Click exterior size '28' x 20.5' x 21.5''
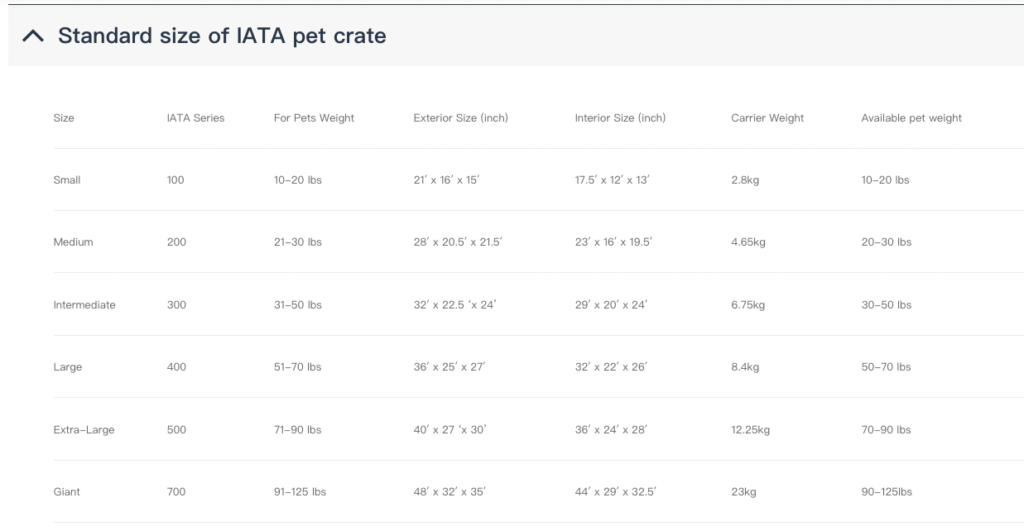This screenshot has width=1024, height=531. coord(458,242)
